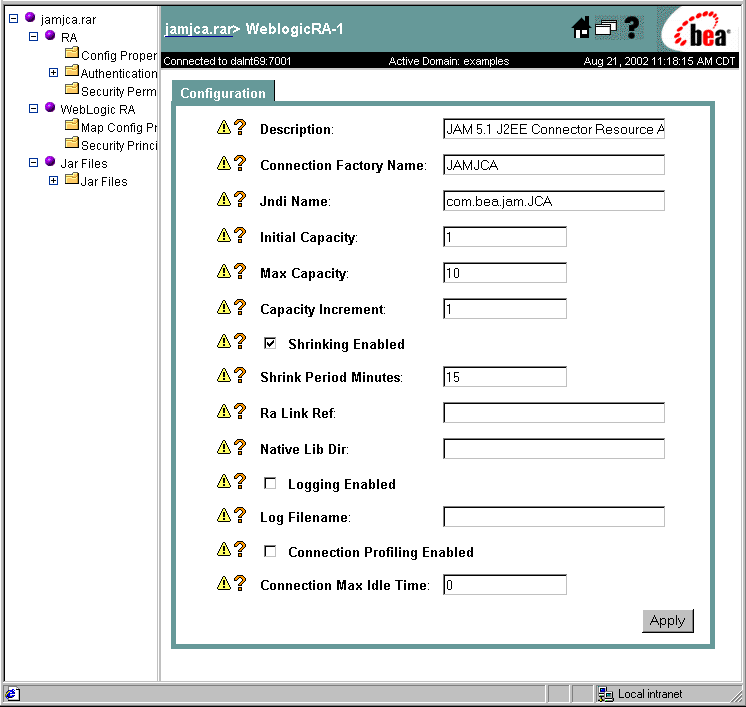Open new window icon in header
This screenshot has height=707, width=746.
tap(606, 28)
